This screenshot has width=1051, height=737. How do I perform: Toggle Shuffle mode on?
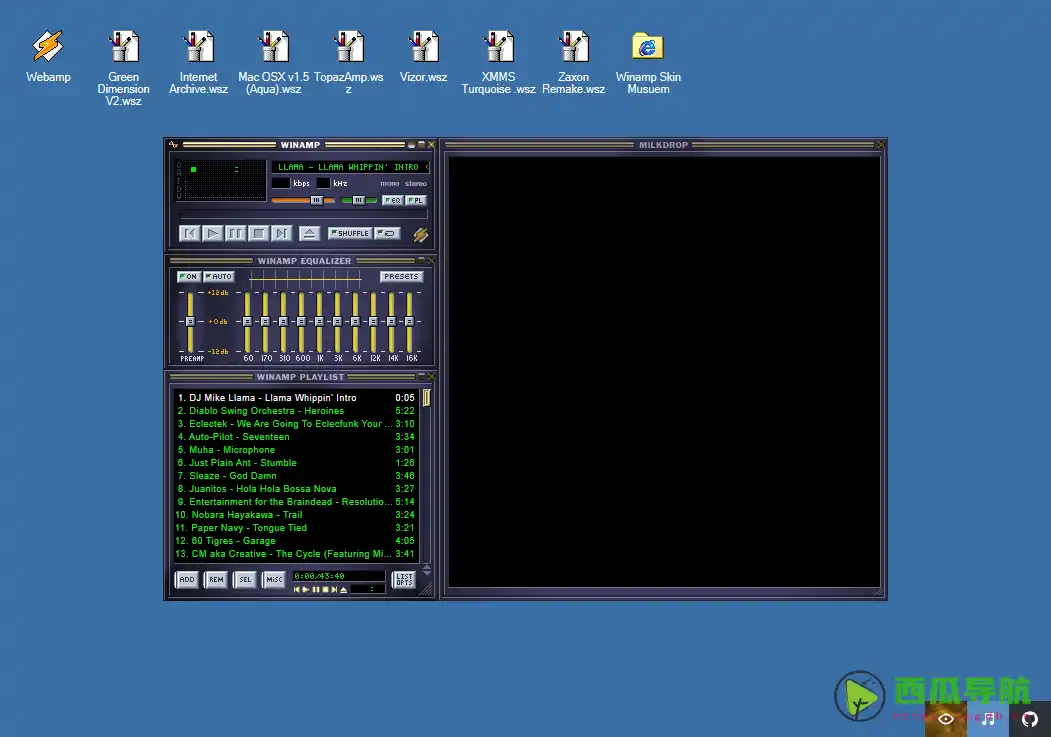coord(349,232)
